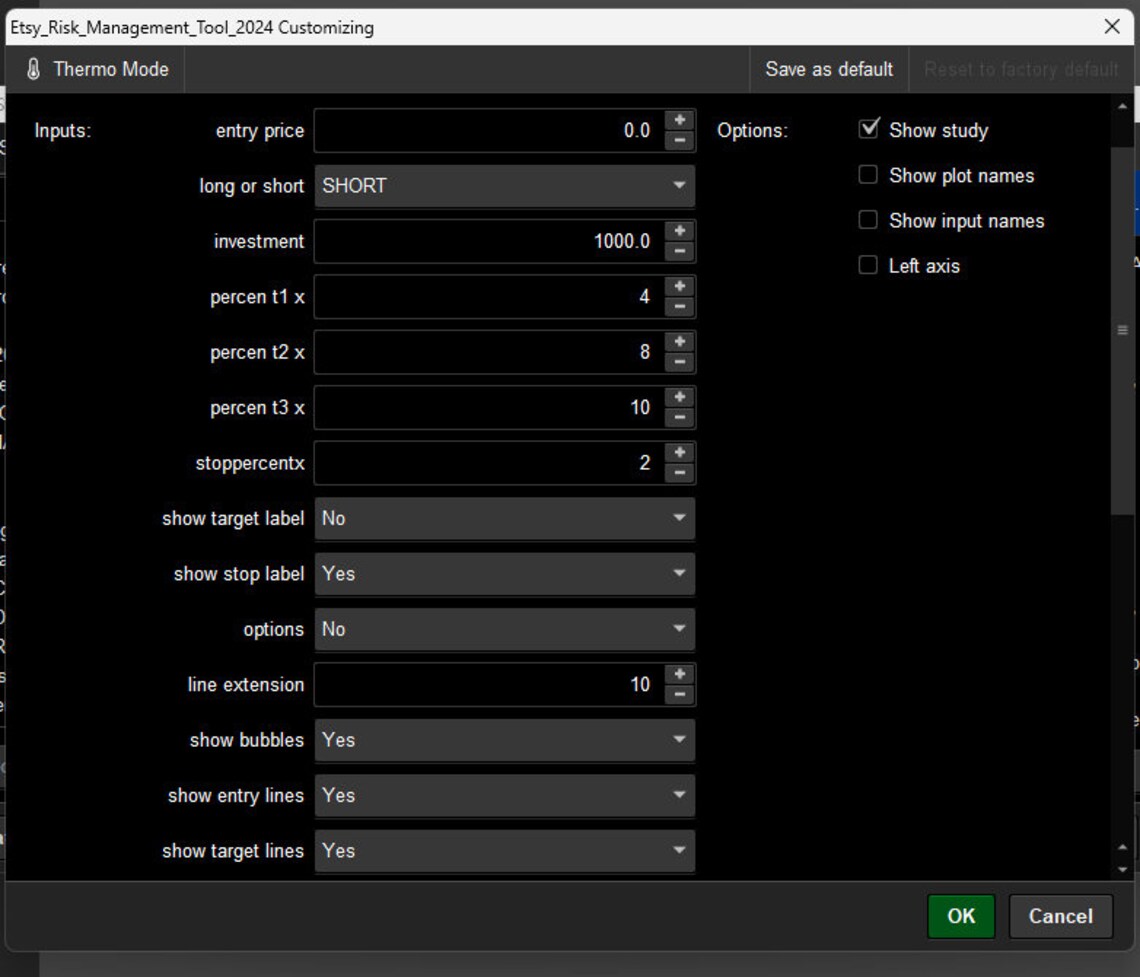Increase percen t2 x using plus arrow
This screenshot has width=1140, height=977.
click(x=678, y=343)
